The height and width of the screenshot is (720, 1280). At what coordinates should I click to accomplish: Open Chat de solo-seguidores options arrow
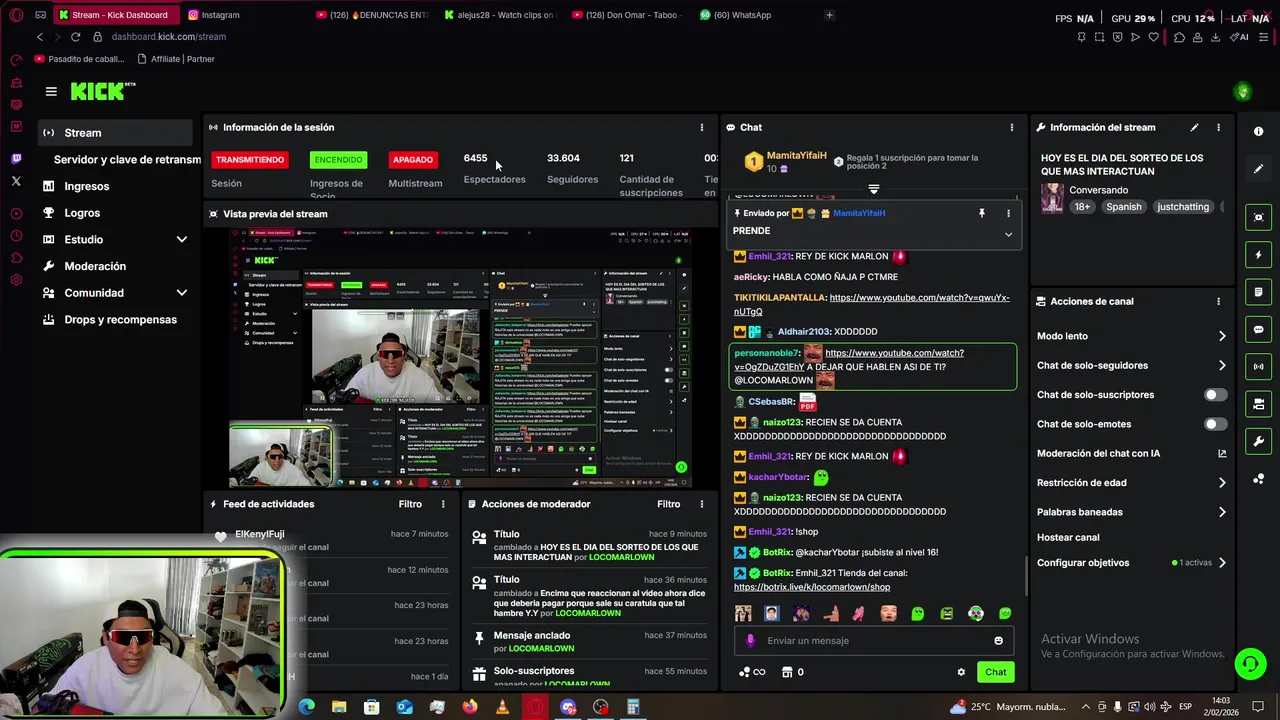tap(1221, 366)
